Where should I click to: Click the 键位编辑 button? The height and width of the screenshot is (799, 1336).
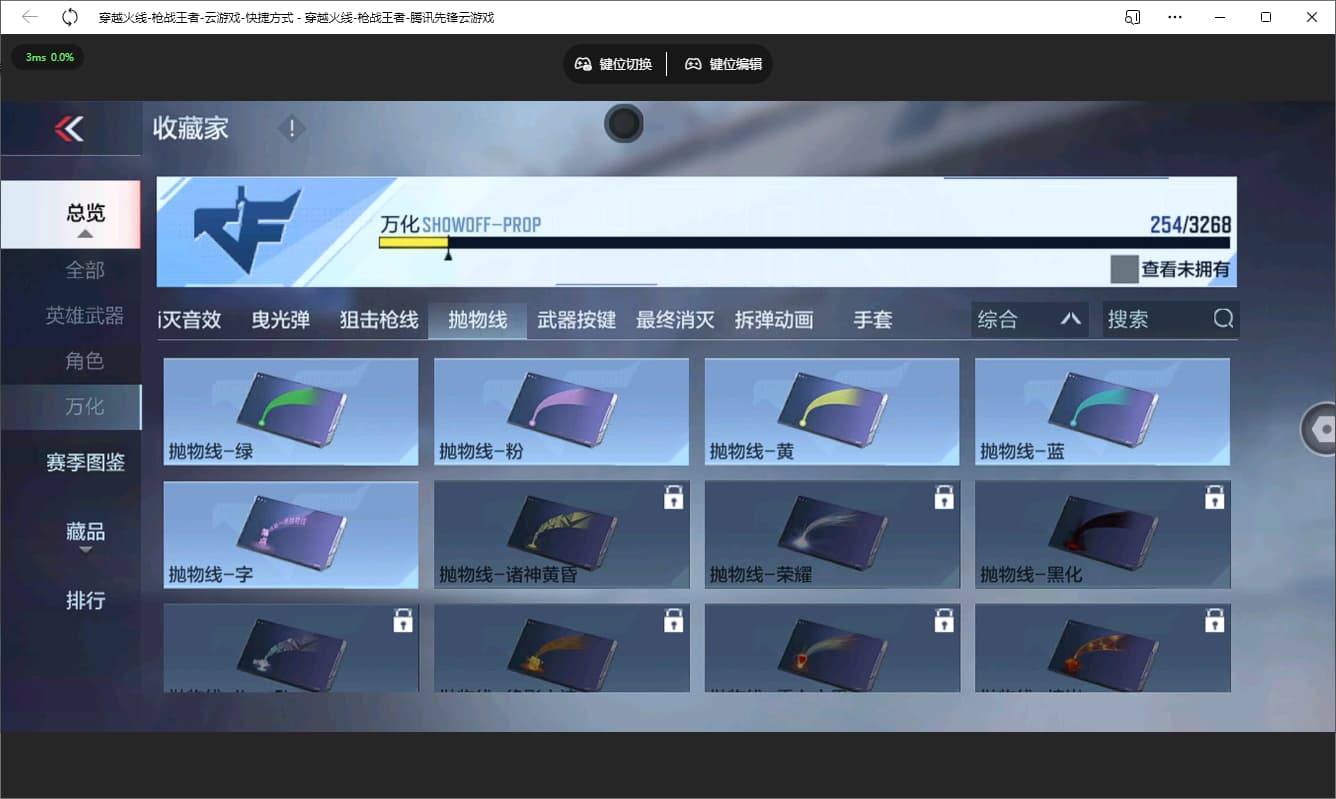point(723,63)
